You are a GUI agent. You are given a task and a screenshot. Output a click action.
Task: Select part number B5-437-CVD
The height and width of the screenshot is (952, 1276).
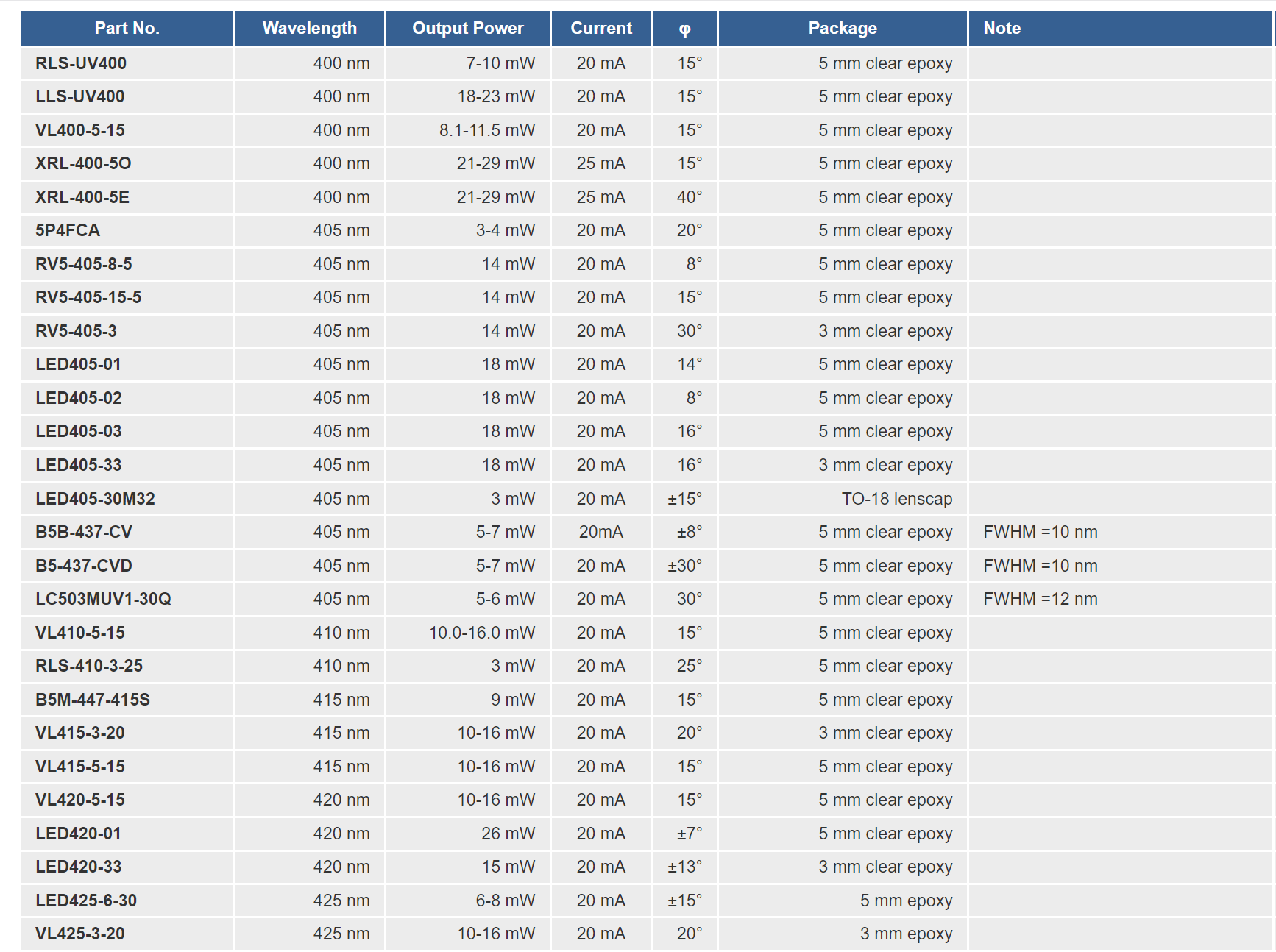84,566
